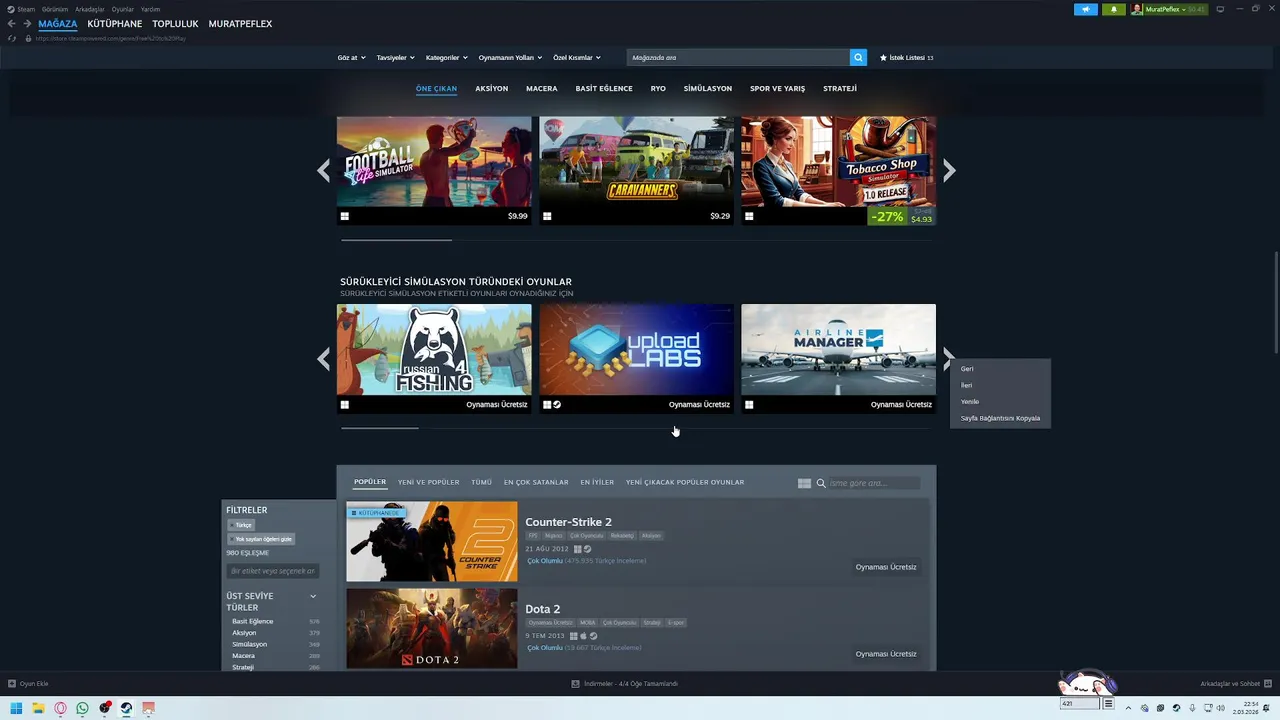The image size is (1280, 720).
Task: Click the Oyun Ekle button
Action: pyautogui.click(x=28, y=684)
